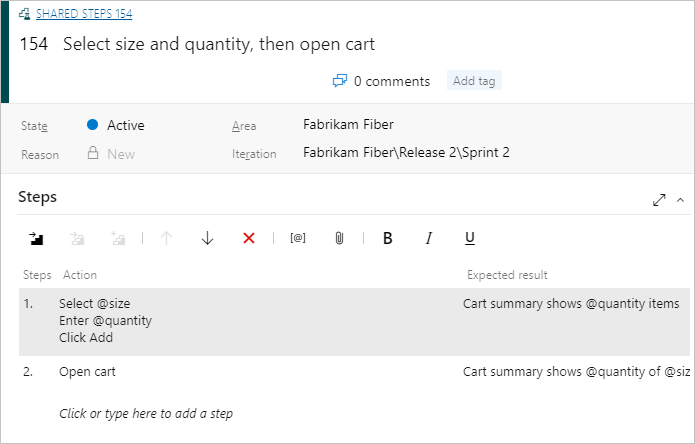This screenshot has width=695, height=444.
Task: Click the title field of item 154
Action: [219, 45]
